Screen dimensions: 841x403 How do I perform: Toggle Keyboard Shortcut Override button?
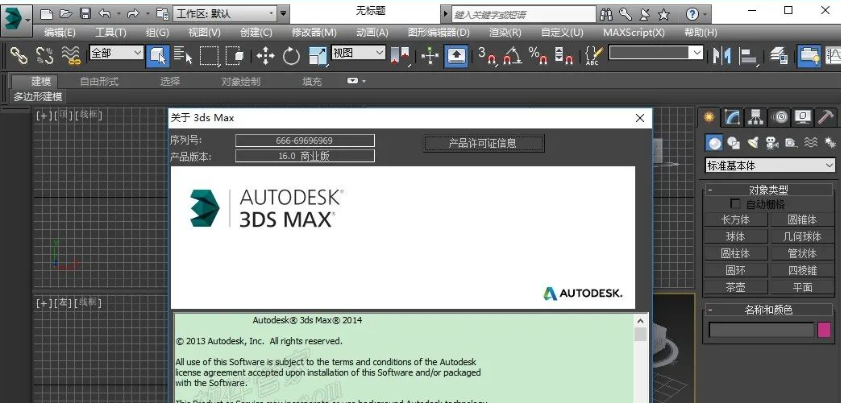[x=456, y=56]
